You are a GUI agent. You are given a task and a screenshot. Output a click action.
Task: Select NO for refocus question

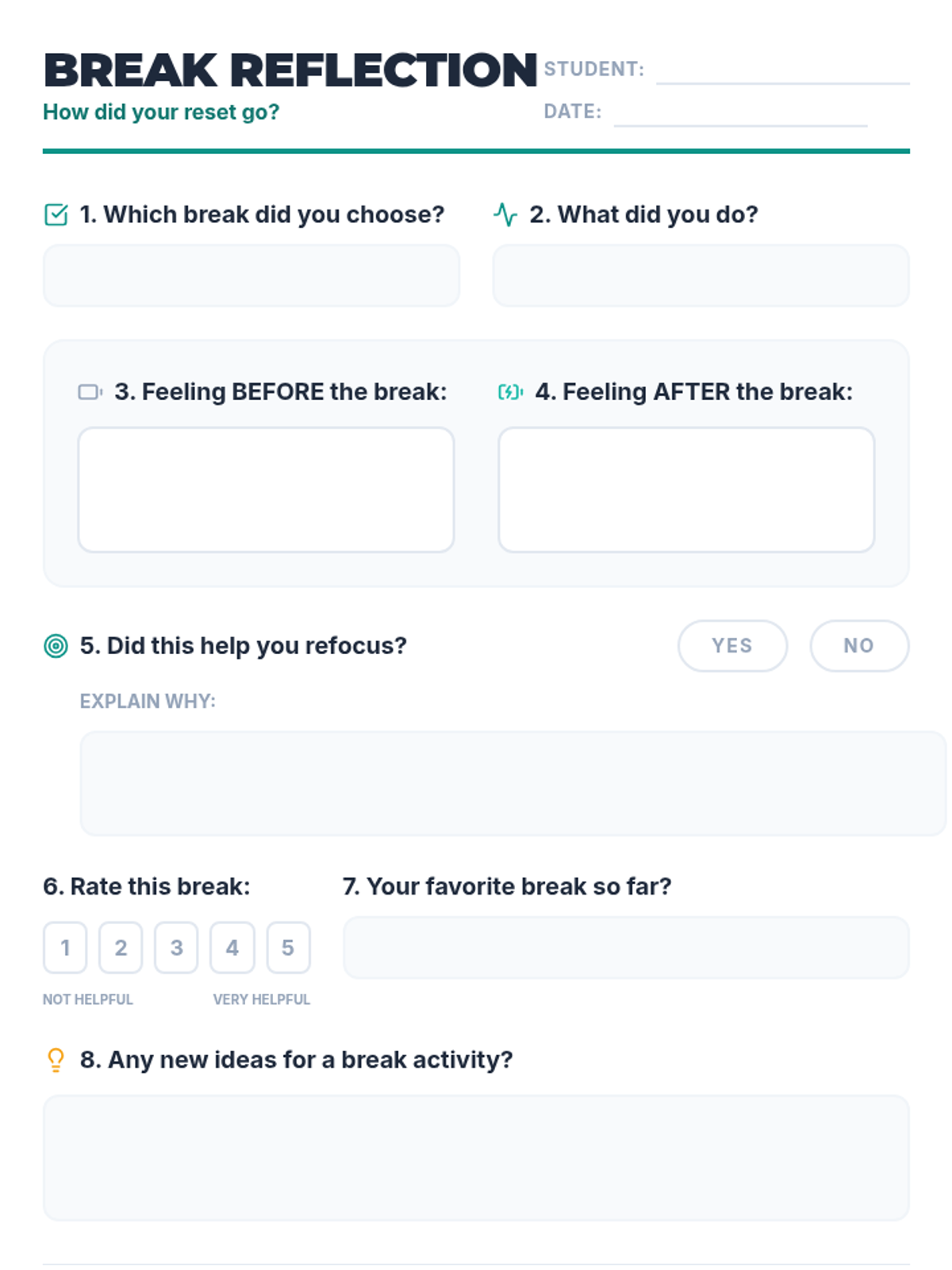(858, 646)
